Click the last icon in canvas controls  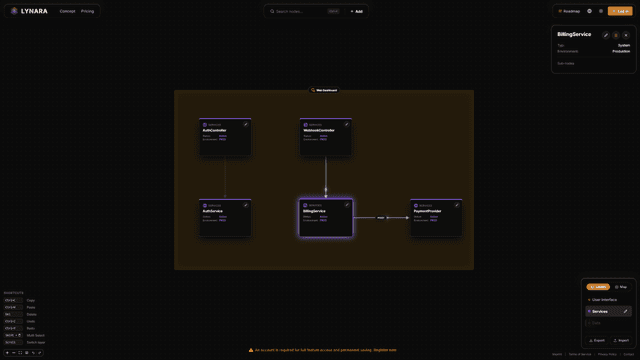[x=40, y=353]
